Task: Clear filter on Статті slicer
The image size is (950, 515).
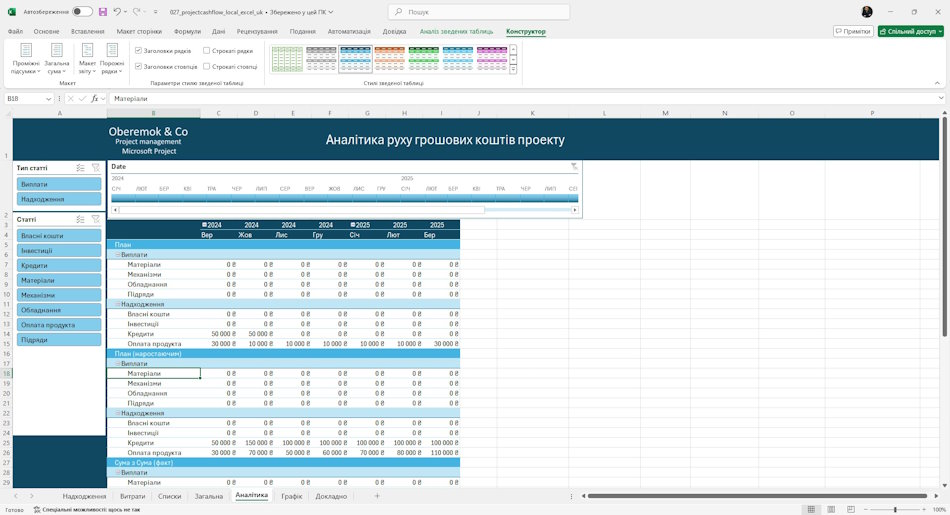Action: coord(96,219)
